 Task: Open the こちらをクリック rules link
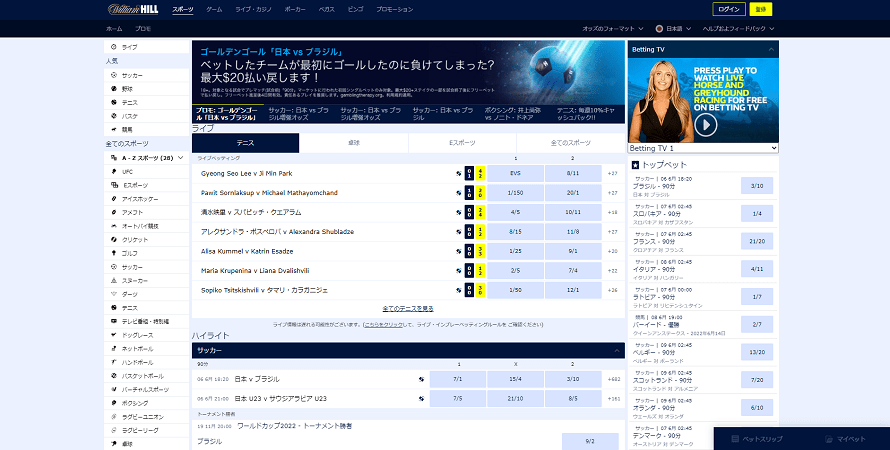pyautogui.click(x=383, y=325)
